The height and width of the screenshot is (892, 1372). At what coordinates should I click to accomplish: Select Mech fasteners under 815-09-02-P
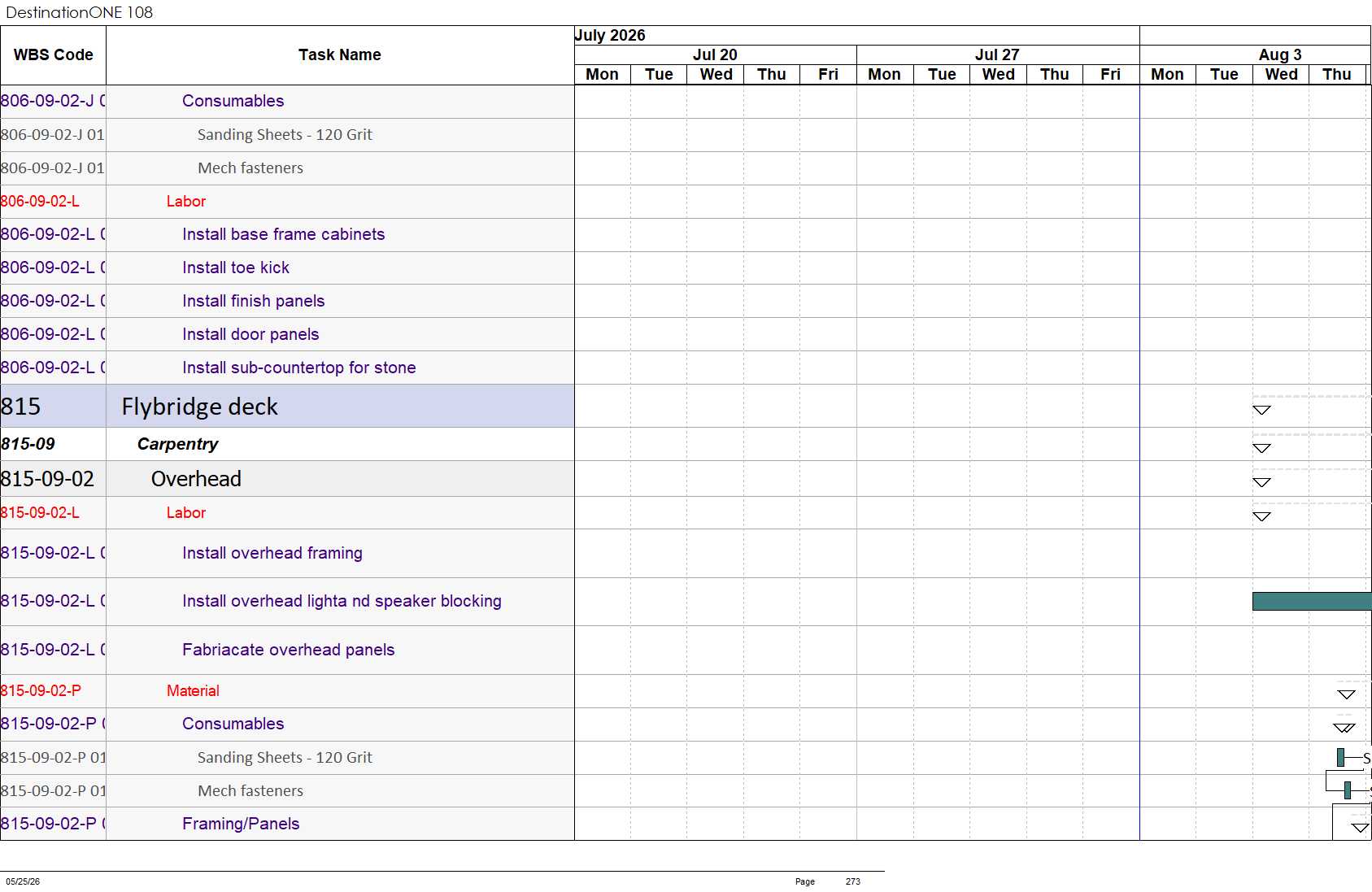pos(287,791)
